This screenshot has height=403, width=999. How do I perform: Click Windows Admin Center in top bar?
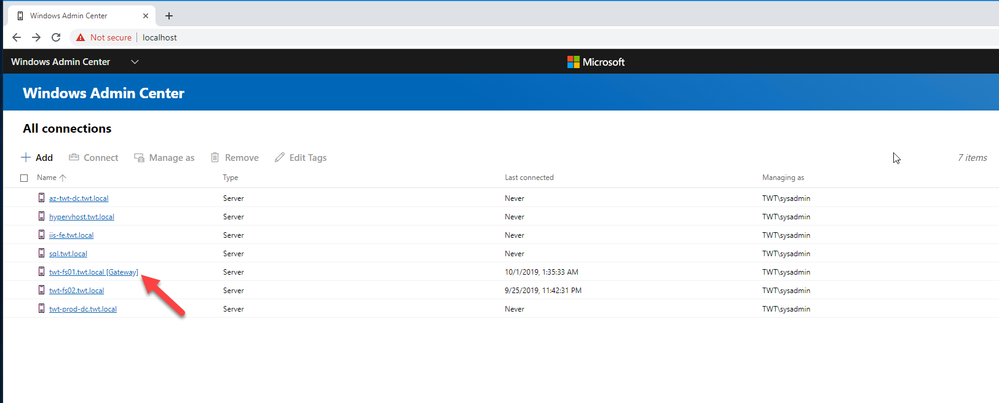(61, 62)
